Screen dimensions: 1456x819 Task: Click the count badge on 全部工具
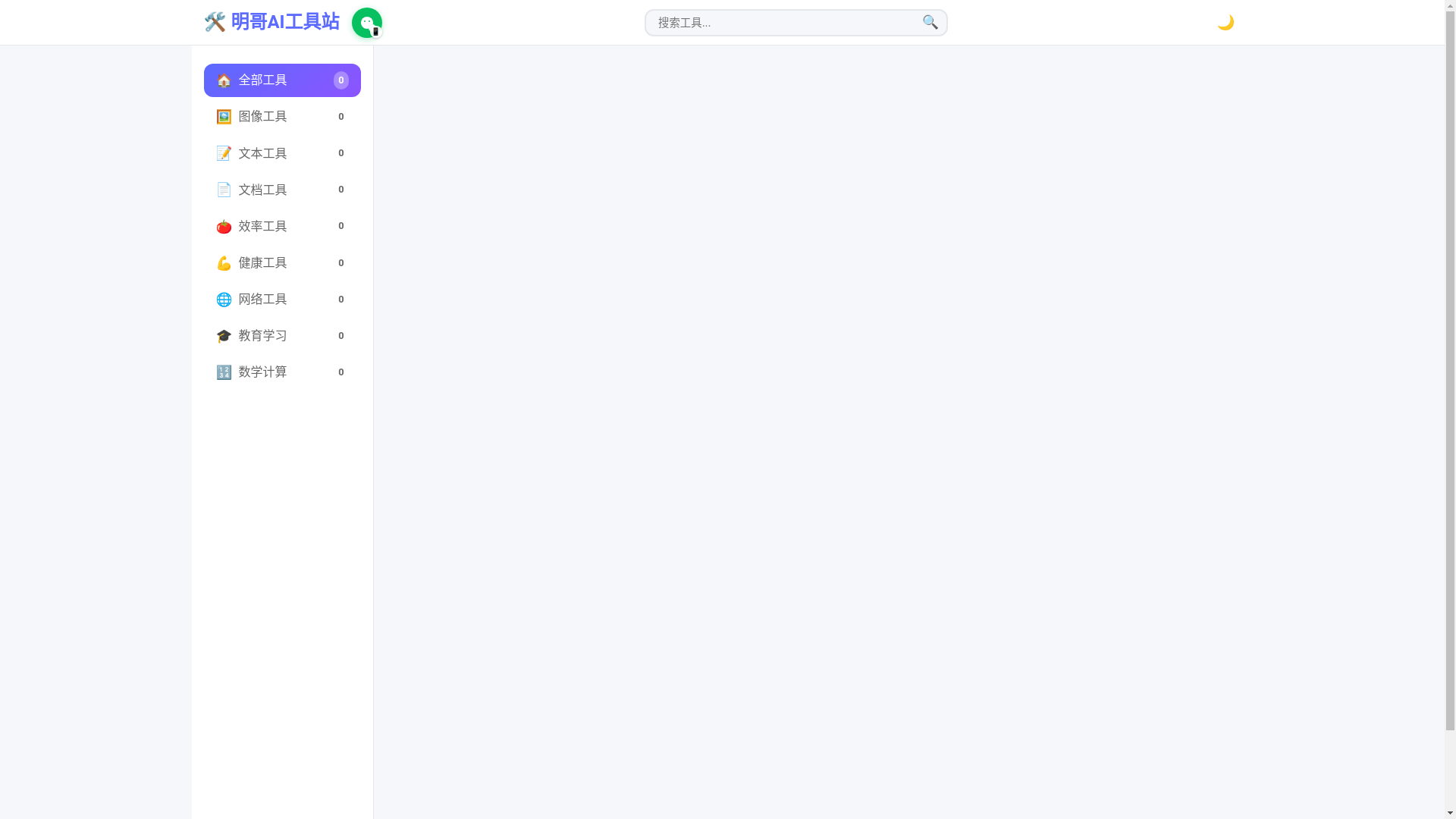pos(341,80)
